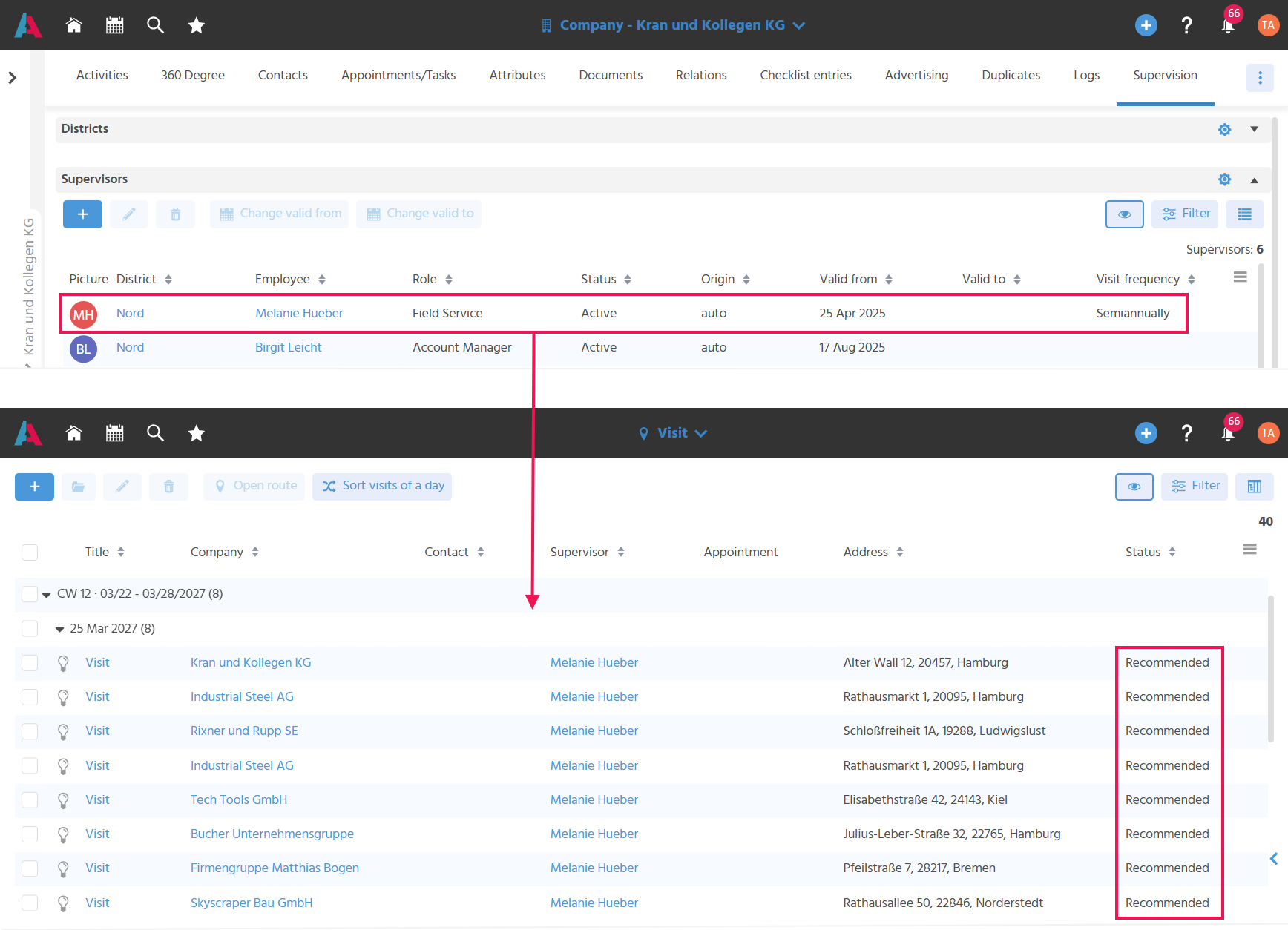The image size is (1288, 930).
Task: Toggle the eye preview in Visit toolbar
Action: click(1134, 487)
